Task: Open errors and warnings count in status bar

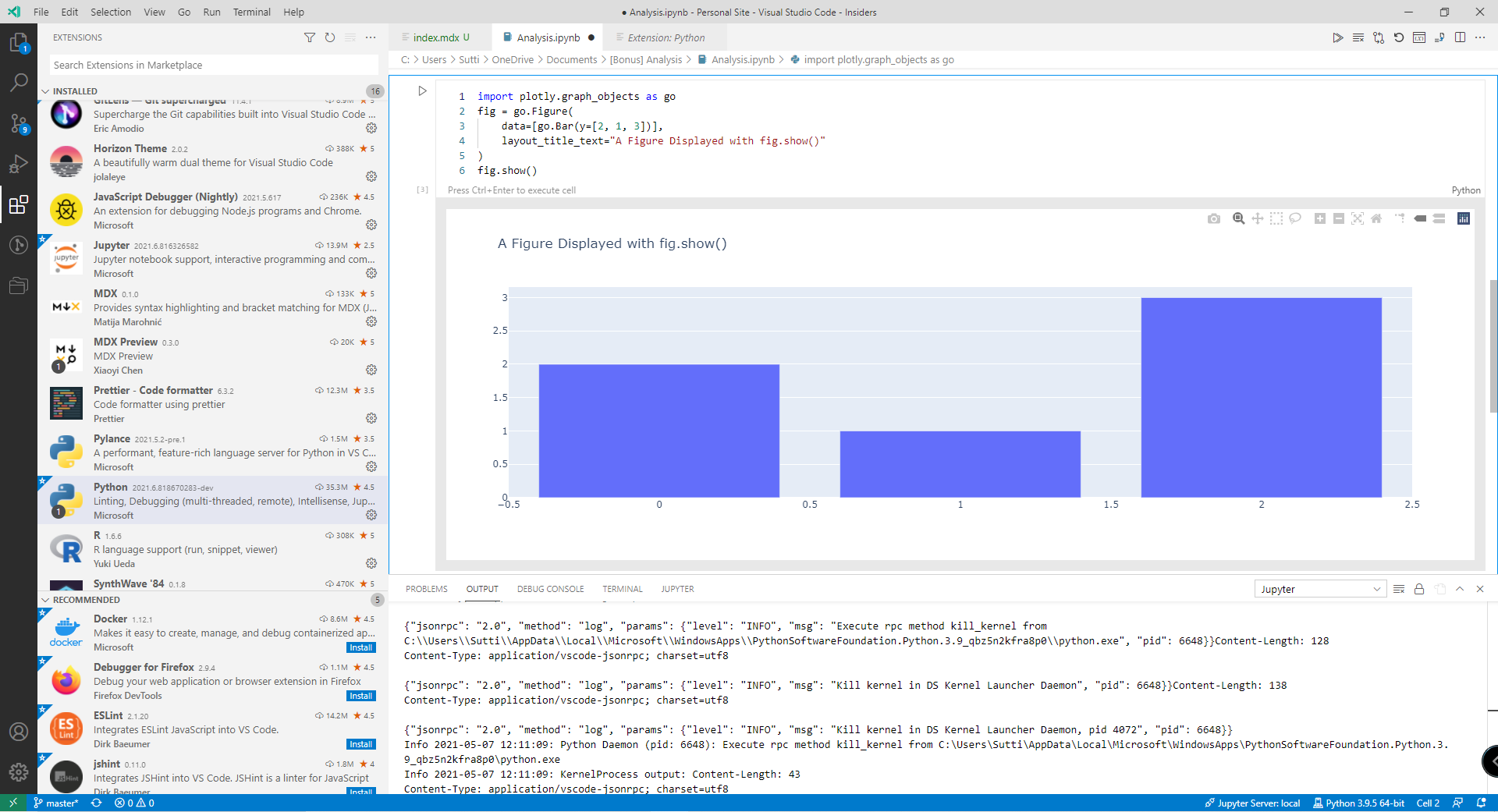Action: coord(134,803)
